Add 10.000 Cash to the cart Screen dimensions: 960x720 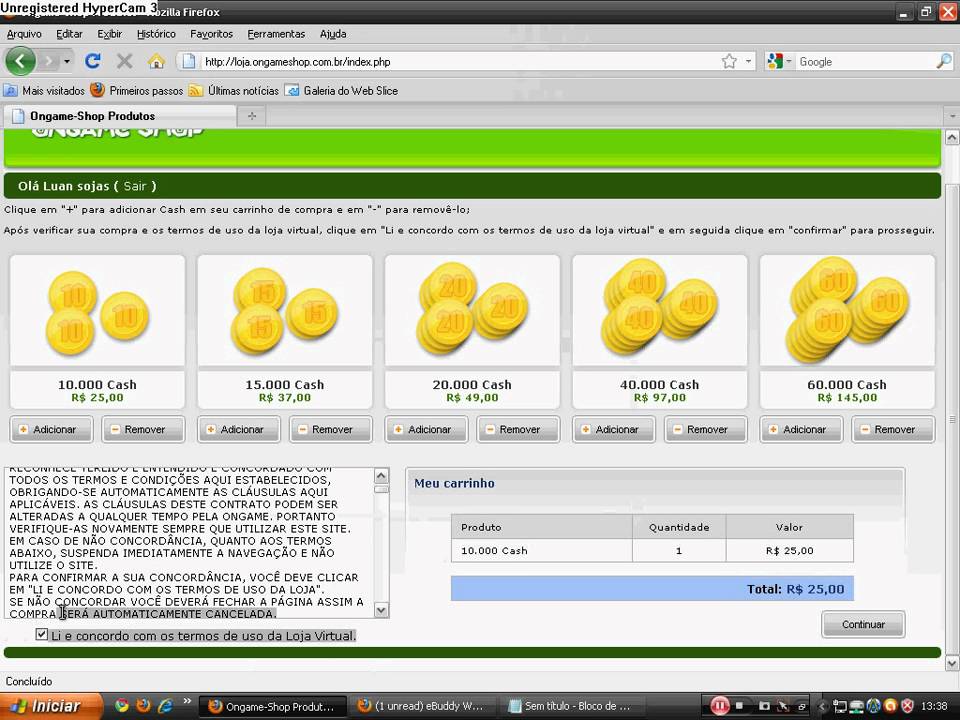point(51,429)
